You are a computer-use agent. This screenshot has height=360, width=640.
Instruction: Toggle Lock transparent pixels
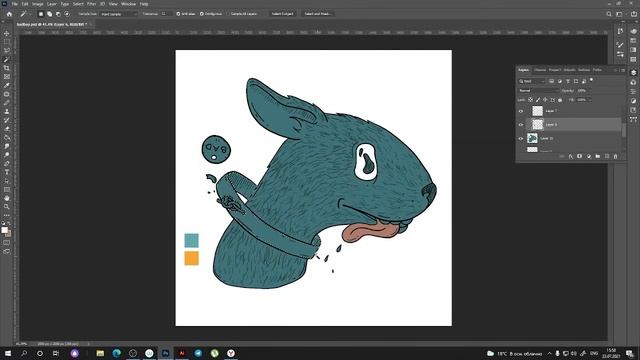pos(531,100)
